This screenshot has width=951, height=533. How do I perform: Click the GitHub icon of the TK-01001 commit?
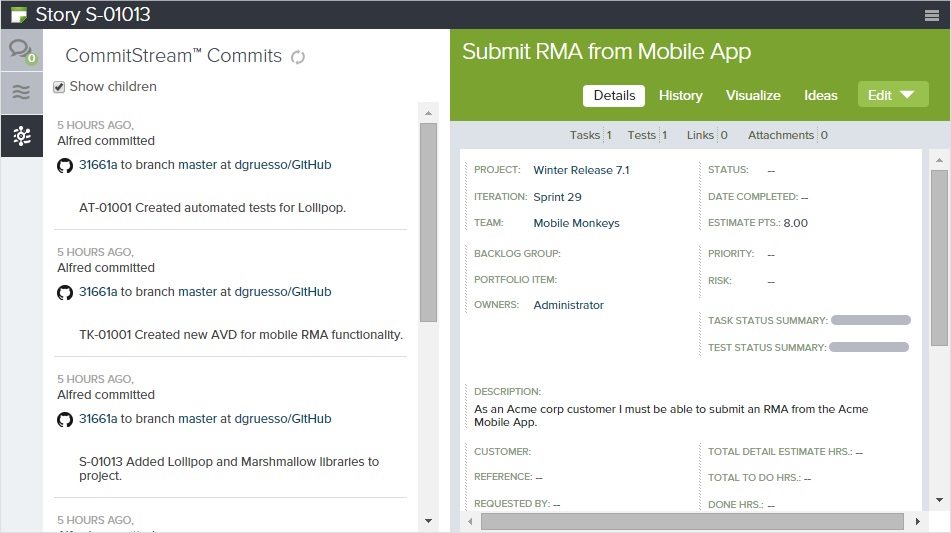[x=65, y=293]
